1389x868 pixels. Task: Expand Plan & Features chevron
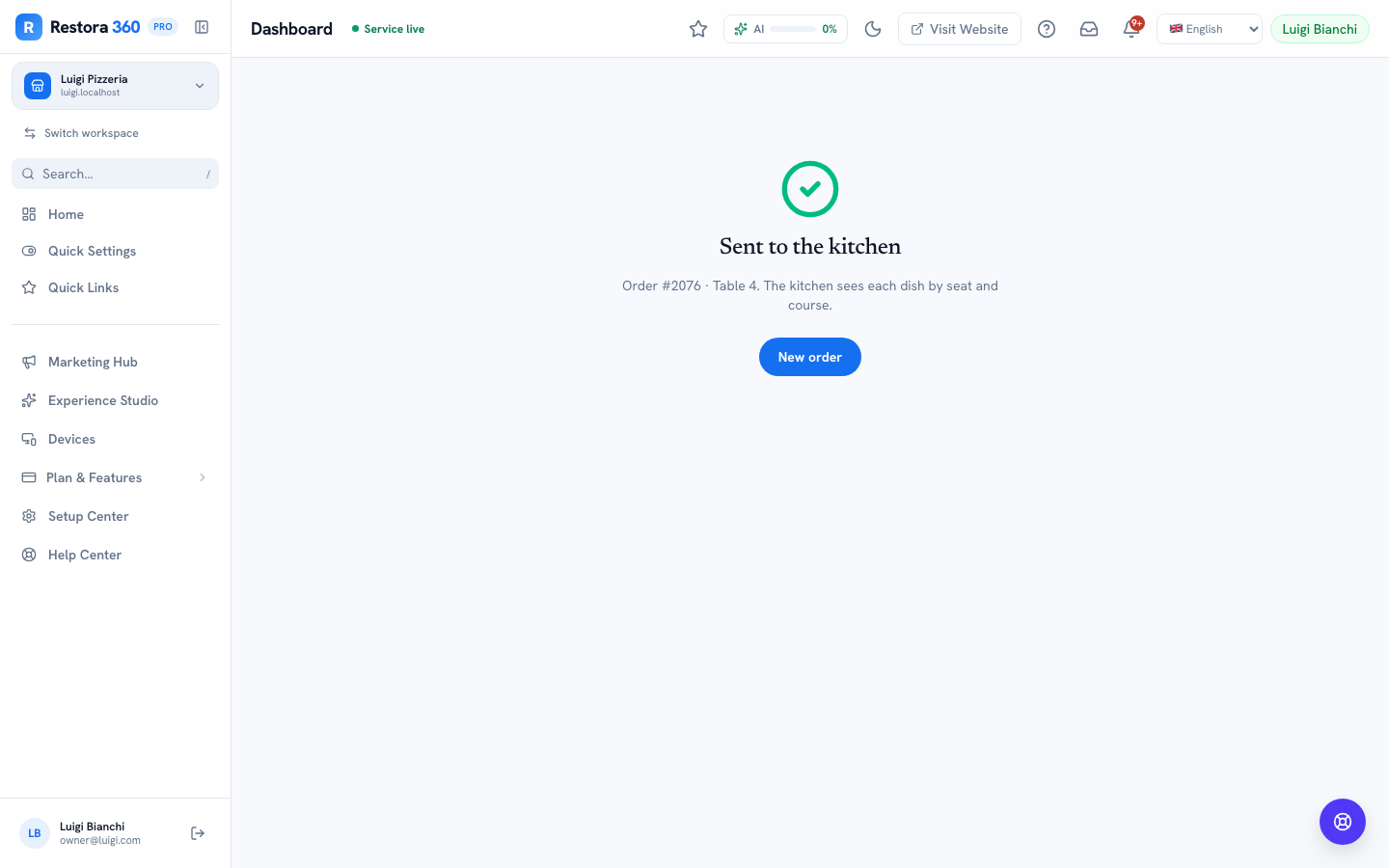(202, 477)
